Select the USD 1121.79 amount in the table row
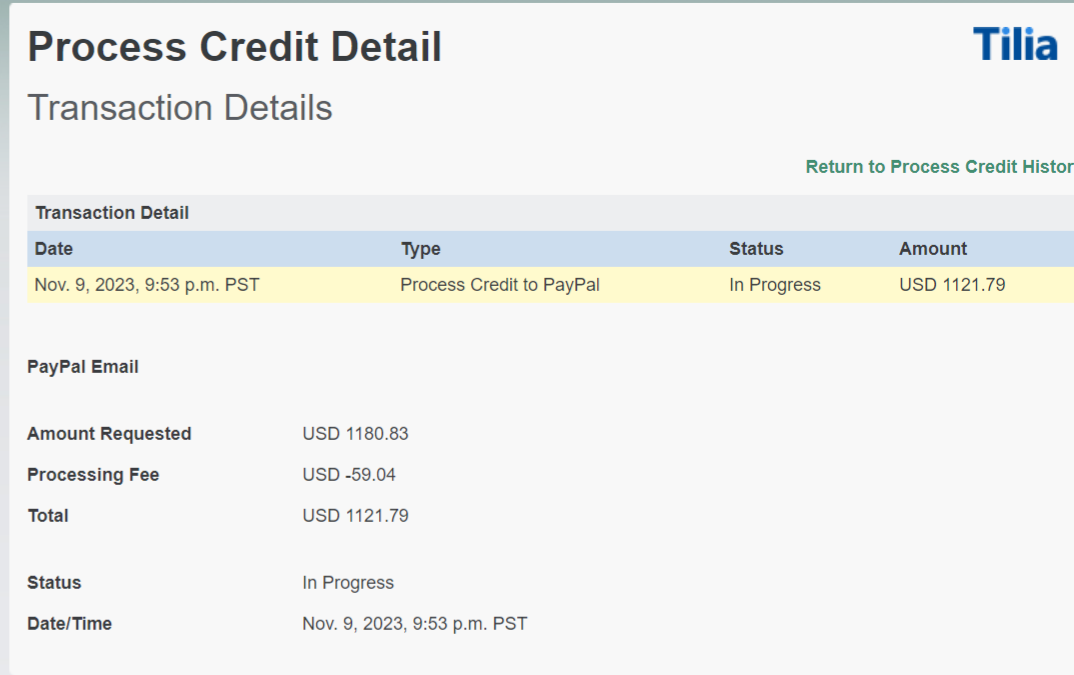This screenshot has height=675, width=1074. [x=952, y=285]
